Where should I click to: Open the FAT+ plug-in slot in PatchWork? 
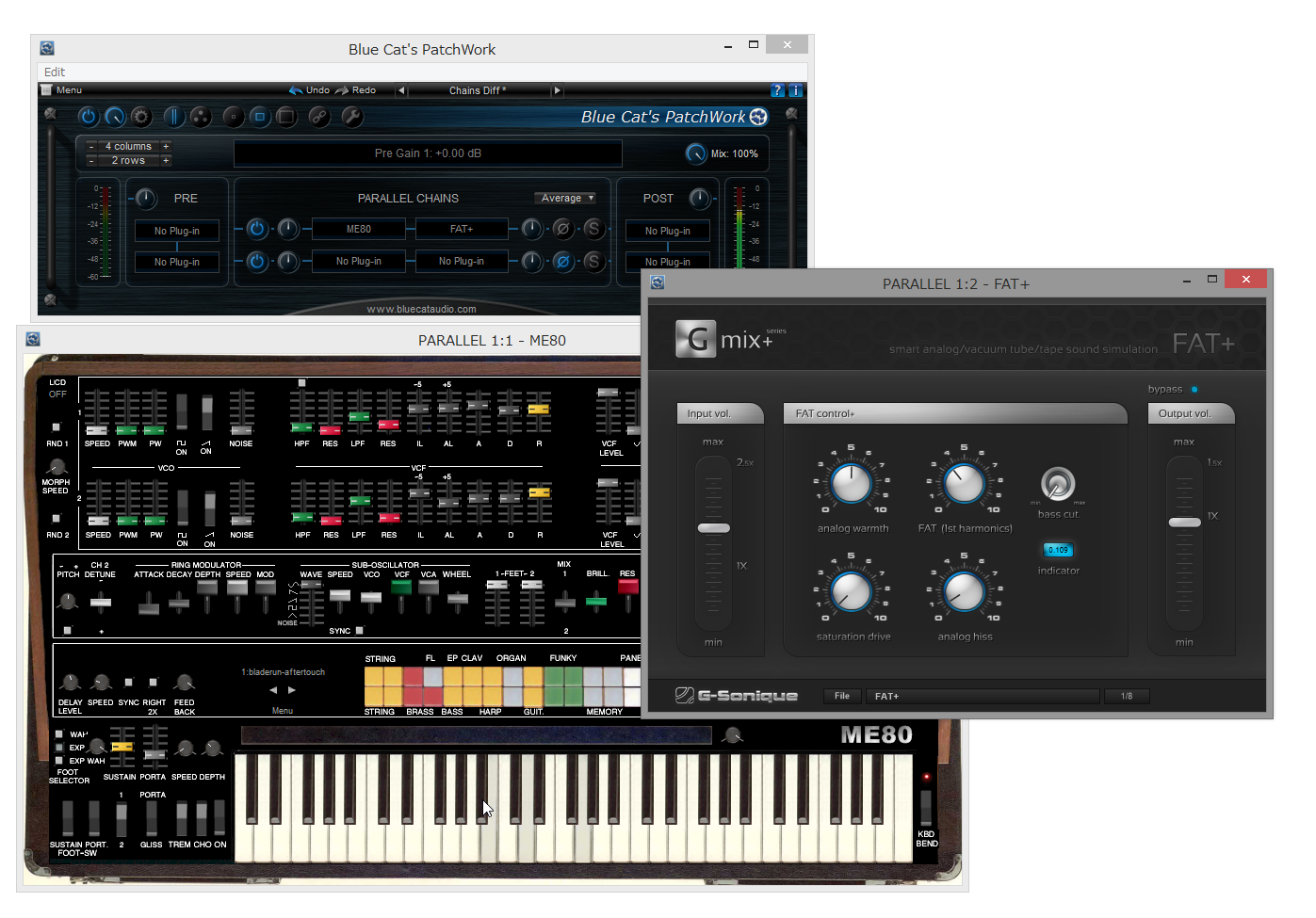(462, 229)
